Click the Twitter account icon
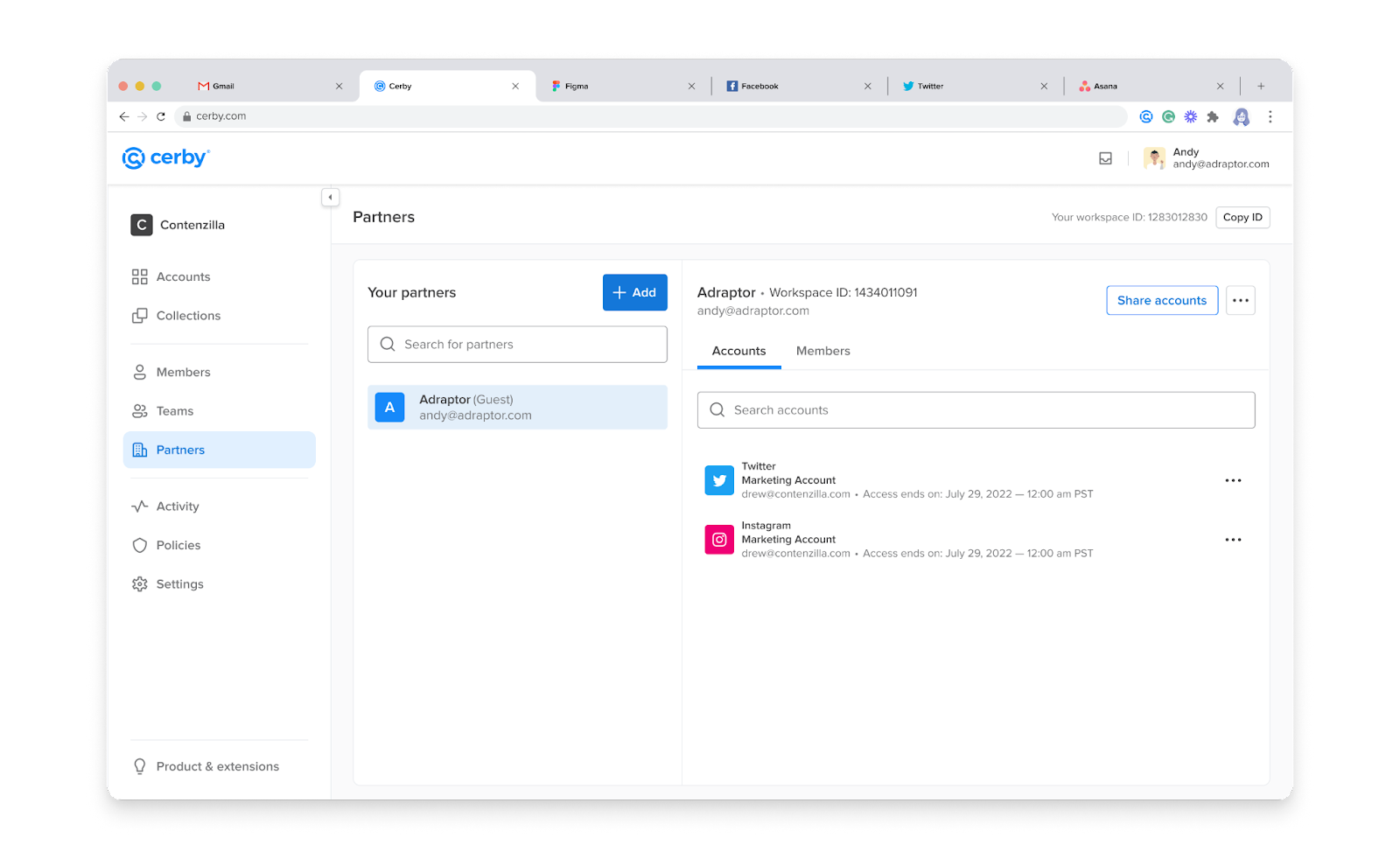This screenshot has width=1400, height=859. coord(719,480)
